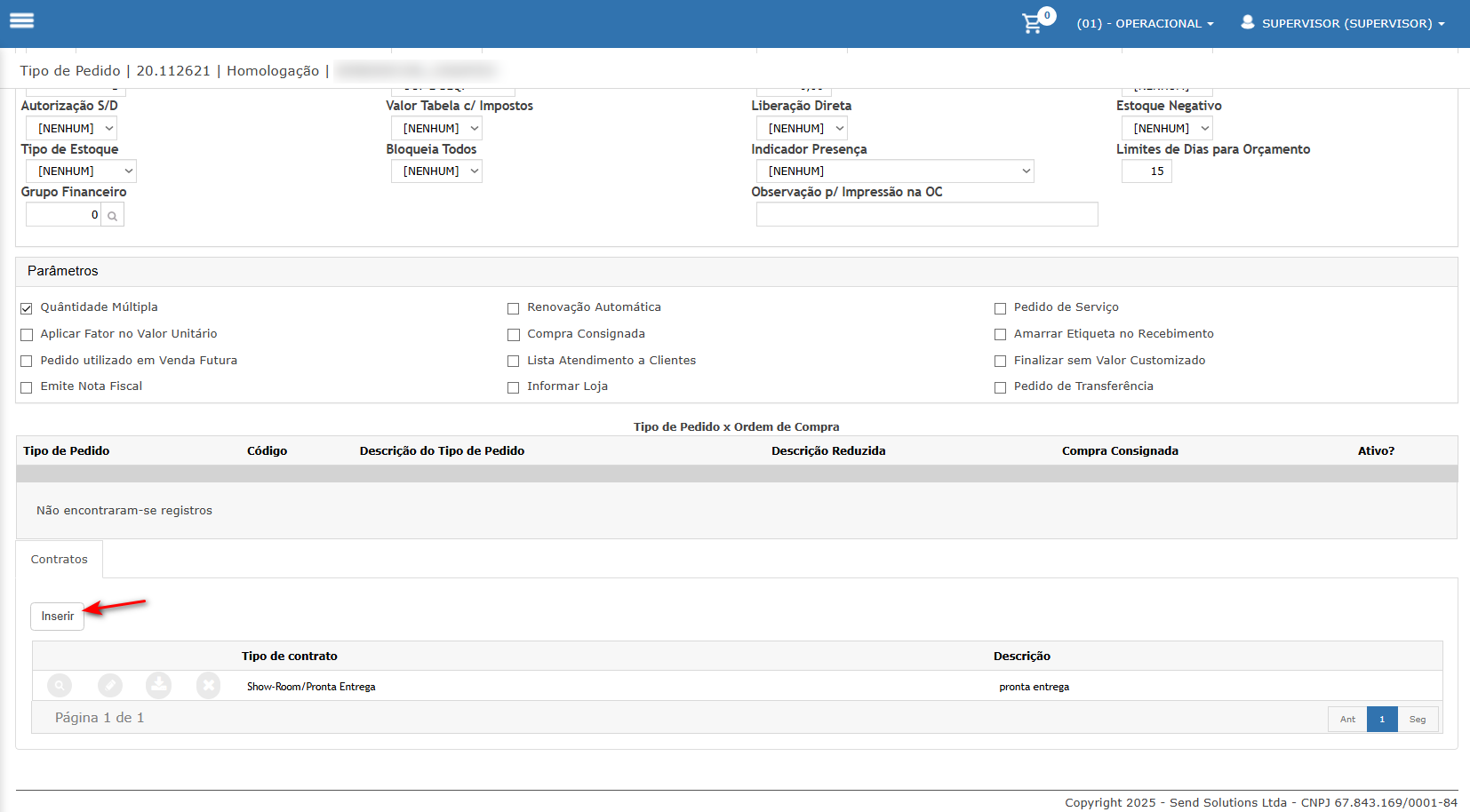The width and height of the screenshot is (1470, 812).
Task: Select the Contratos tab
Action: click(x=60, y=560)
